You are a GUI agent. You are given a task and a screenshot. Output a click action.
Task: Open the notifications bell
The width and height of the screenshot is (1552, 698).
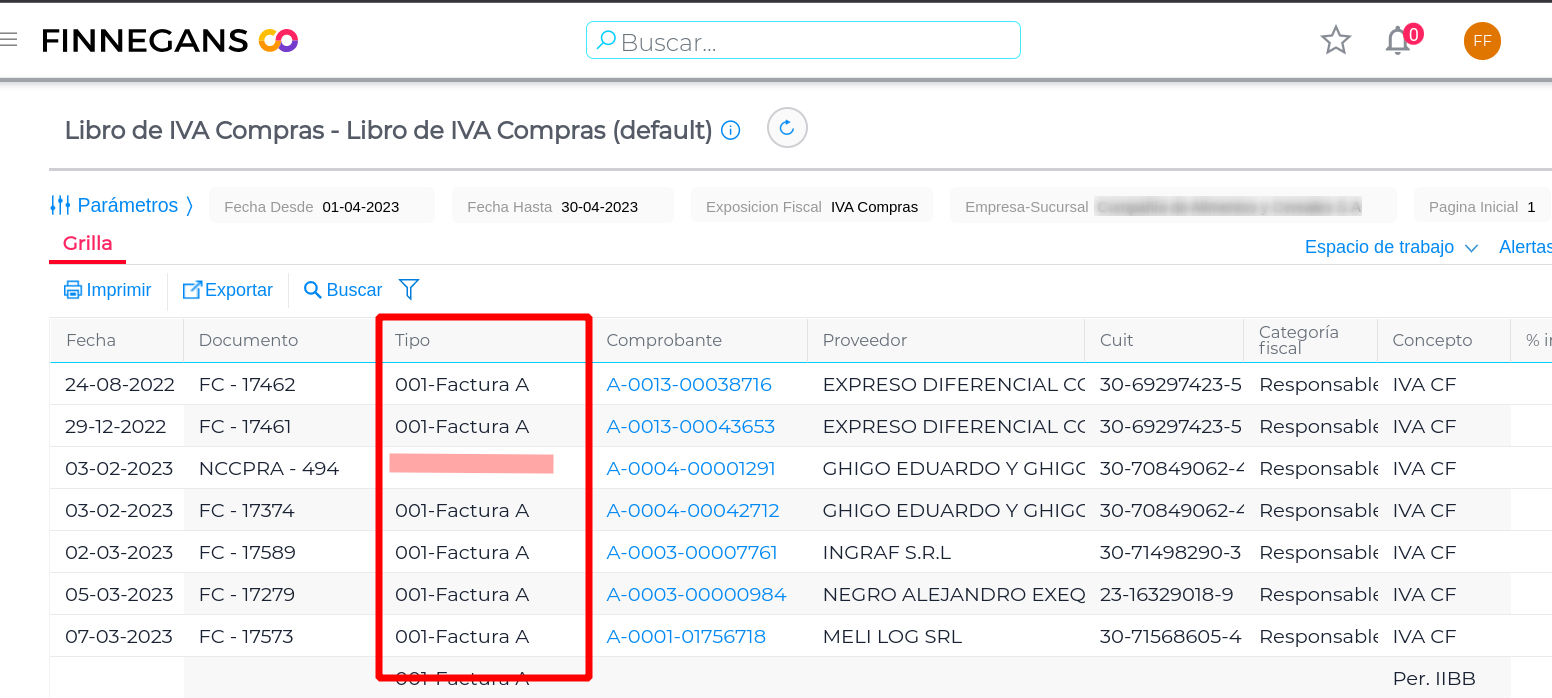pos(1397,41)
